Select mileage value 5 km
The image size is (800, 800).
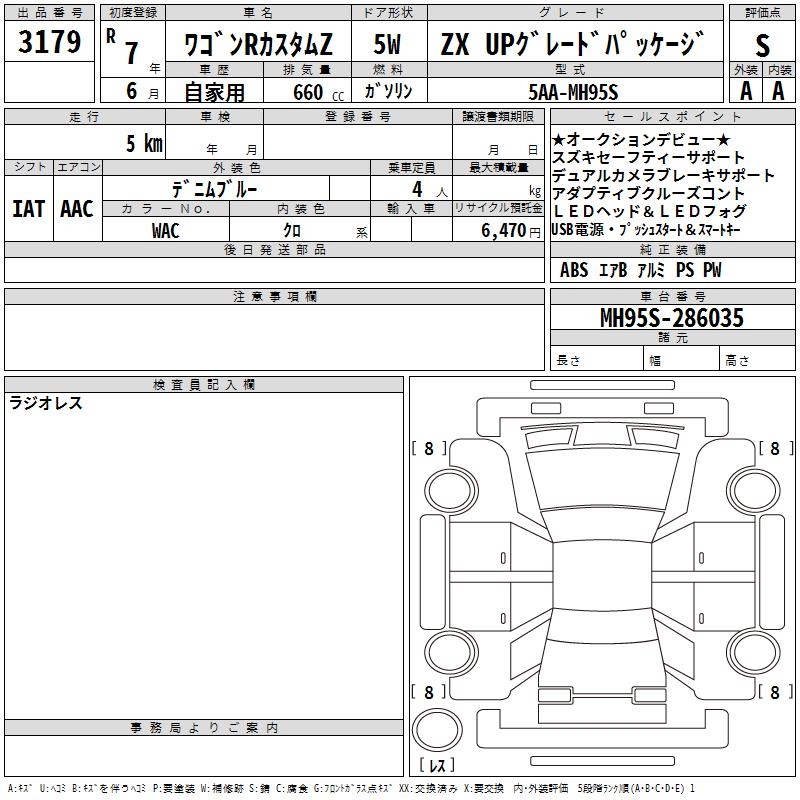[x=144, y=143]
